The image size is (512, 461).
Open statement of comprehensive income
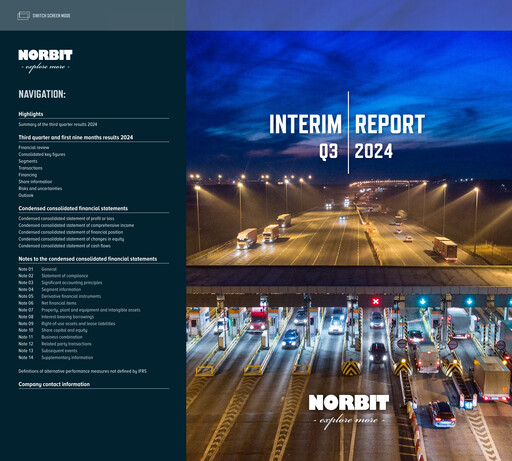click(76, 225)
